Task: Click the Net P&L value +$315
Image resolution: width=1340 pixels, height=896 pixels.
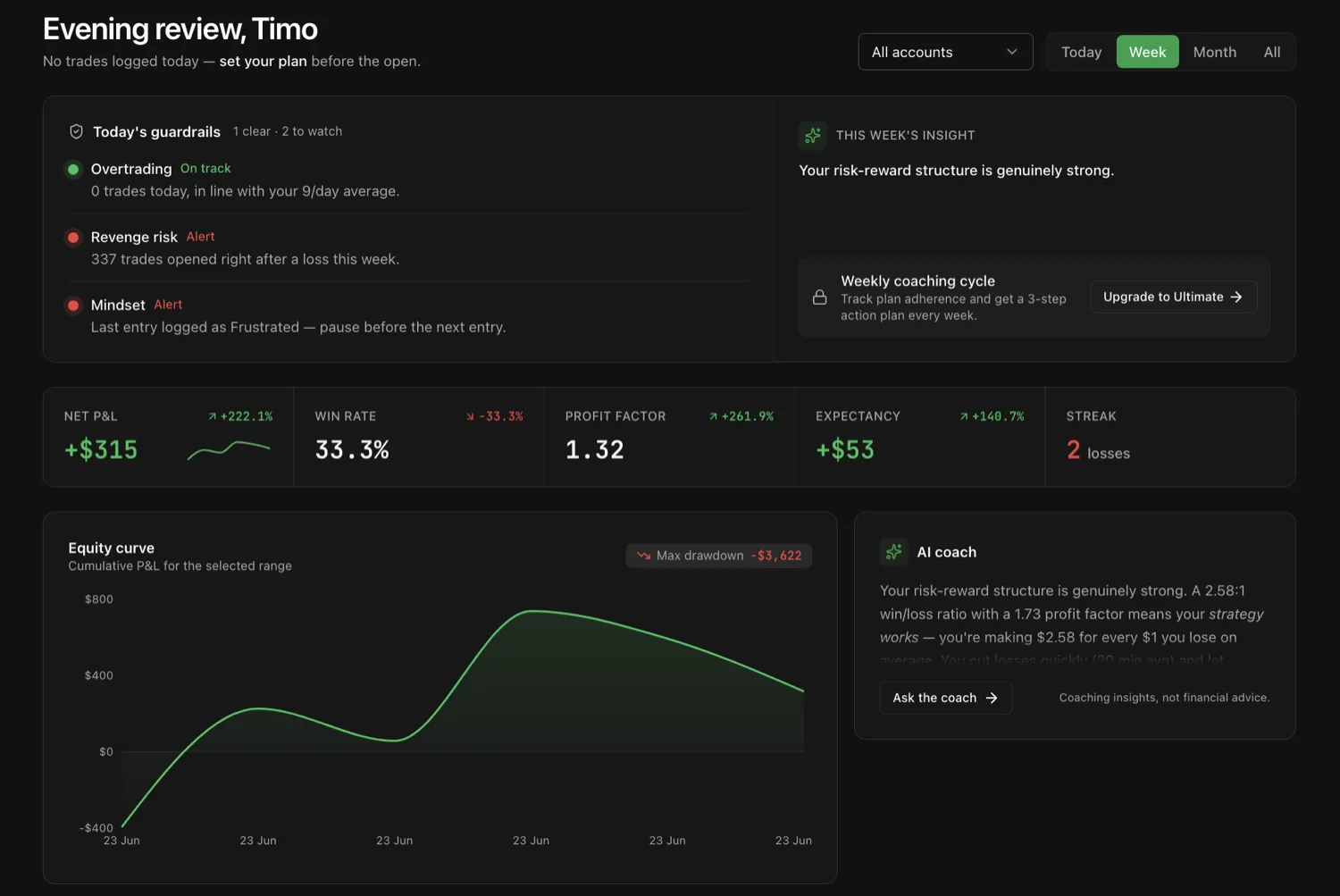Action: (101, 449)
